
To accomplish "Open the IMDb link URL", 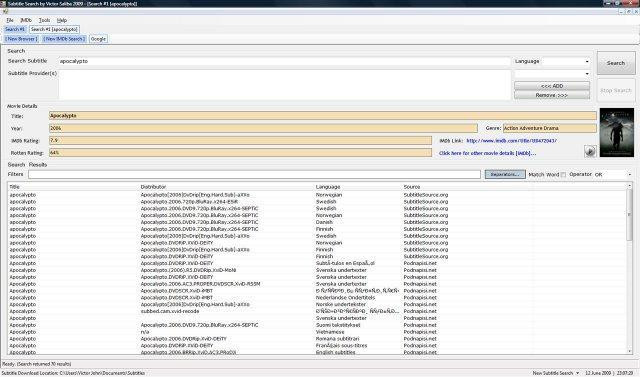I will [511, 141].
